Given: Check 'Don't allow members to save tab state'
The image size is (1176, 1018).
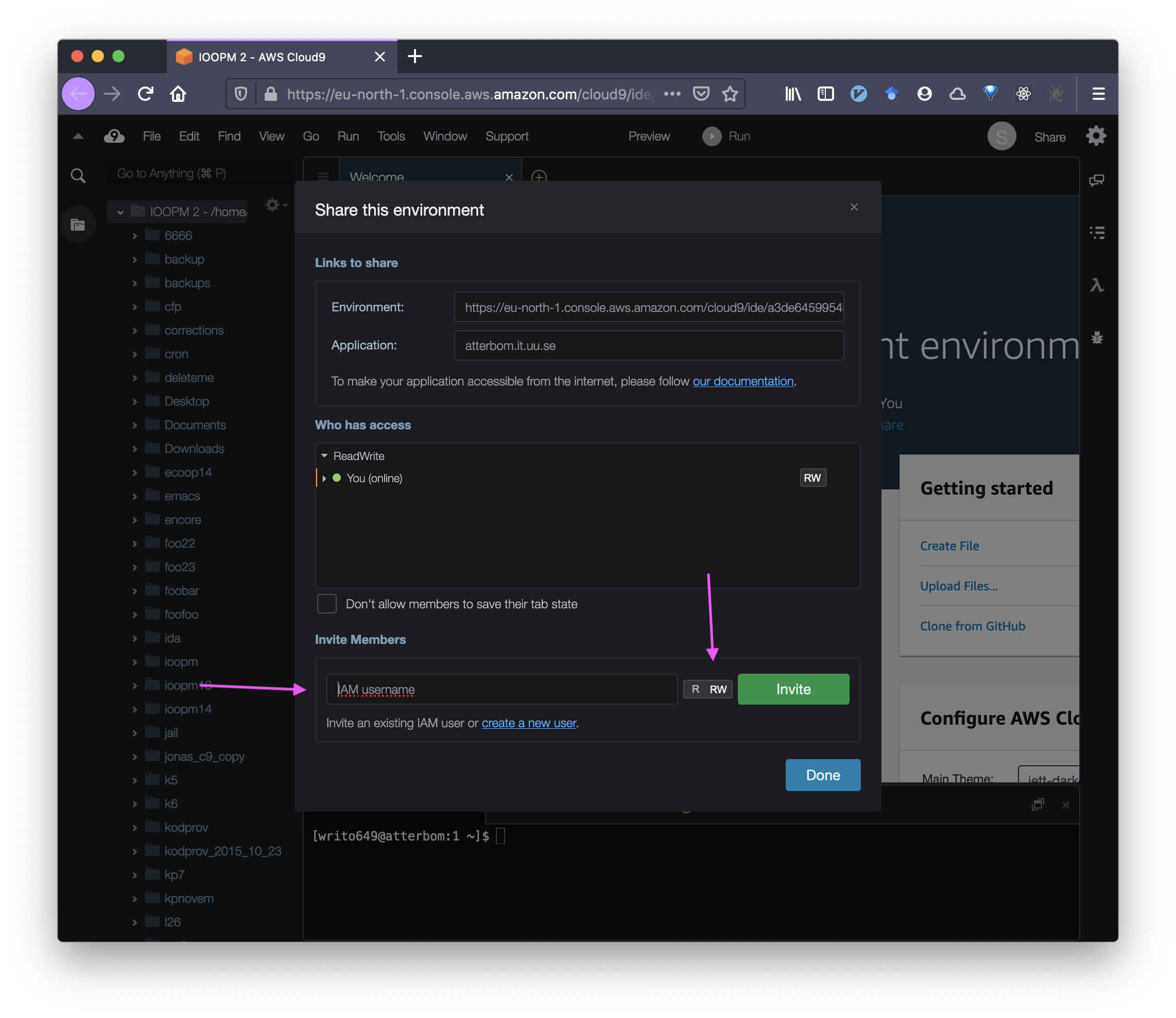Looking at the screenshot, I should (x=327, y=604).
